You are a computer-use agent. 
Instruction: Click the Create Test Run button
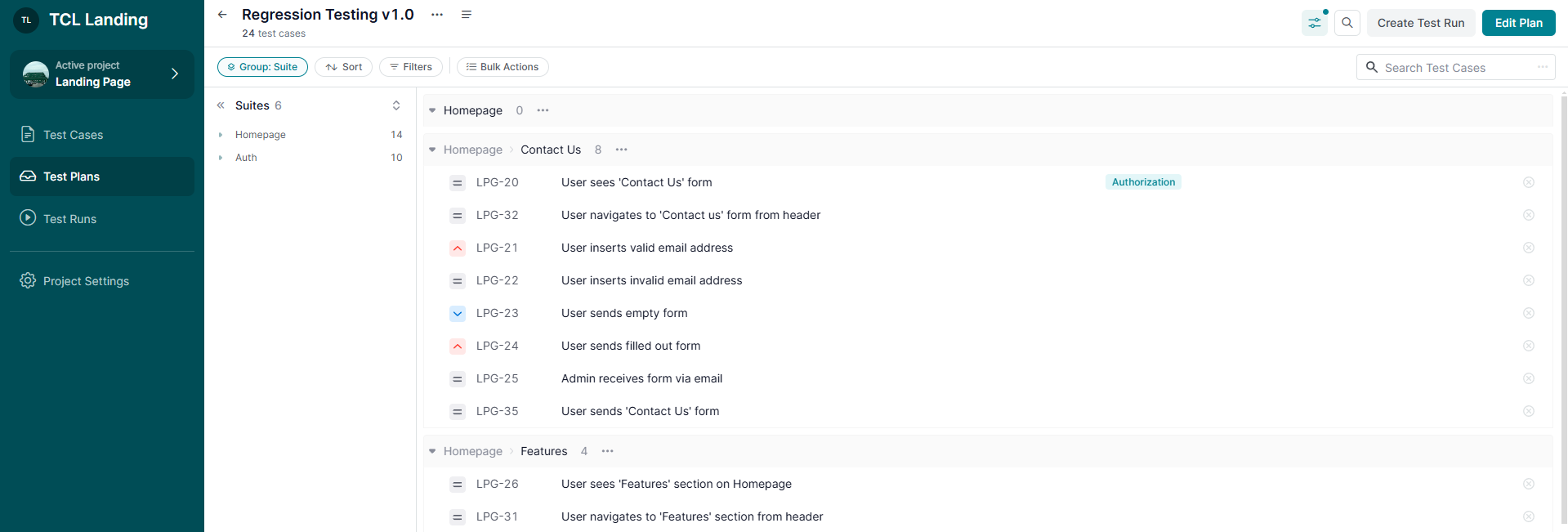pos(1421,23)
